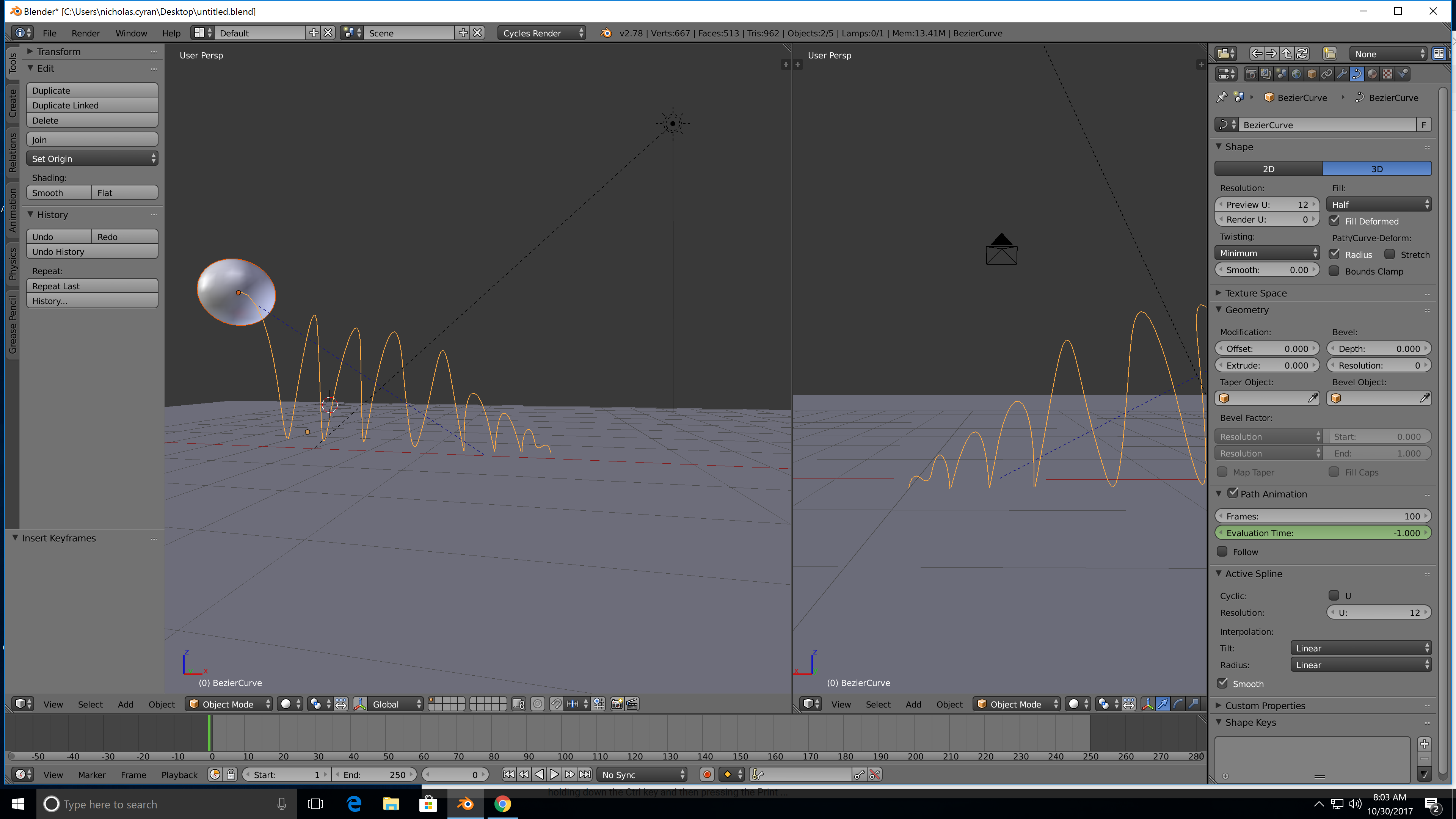Click the snap magnet icon in left viewport header
The image size is (1456, 819).
556,704
